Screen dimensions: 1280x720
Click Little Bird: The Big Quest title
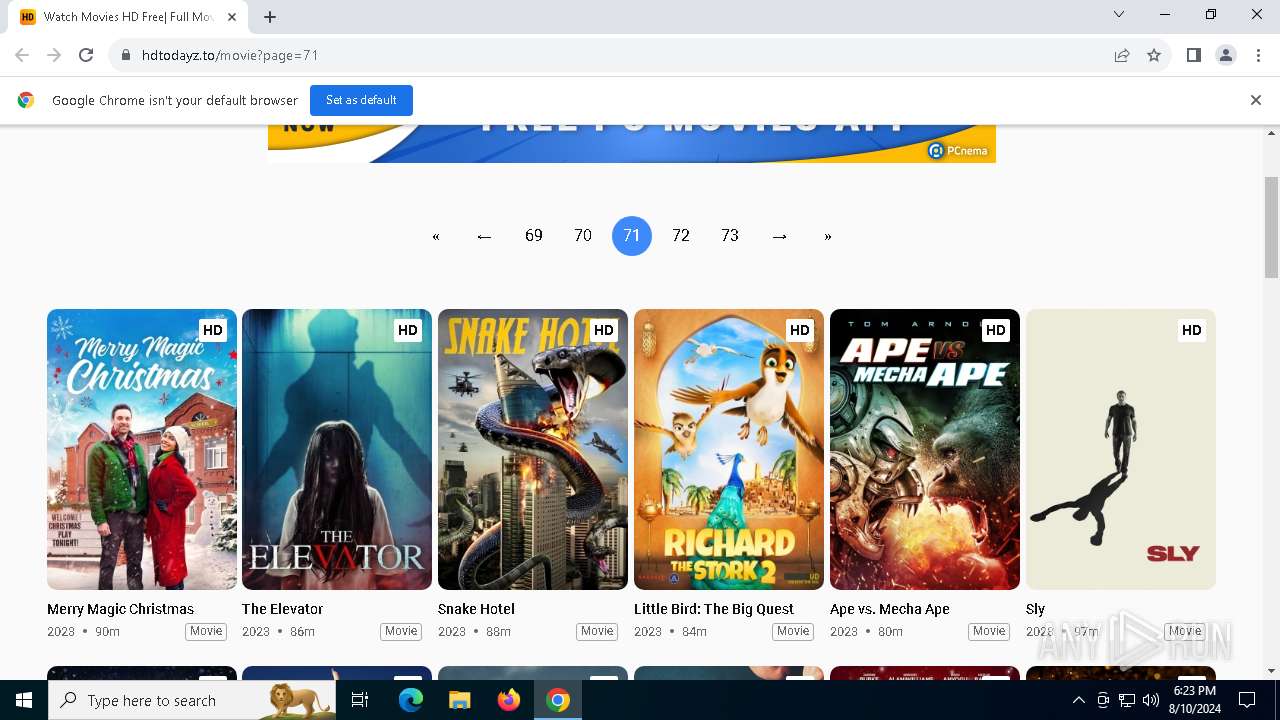coord(714,609)
